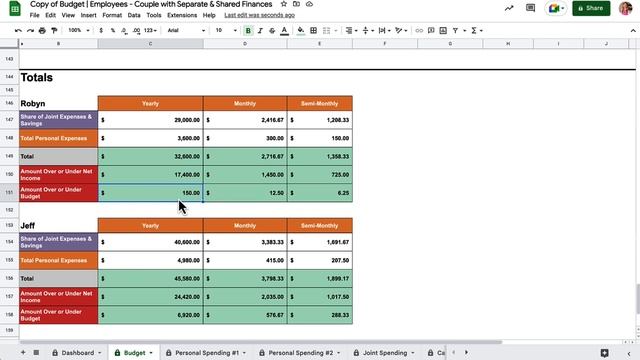This screenshot has width=640, height=360.
Task: Open the Edit menu
Action: 50,15
